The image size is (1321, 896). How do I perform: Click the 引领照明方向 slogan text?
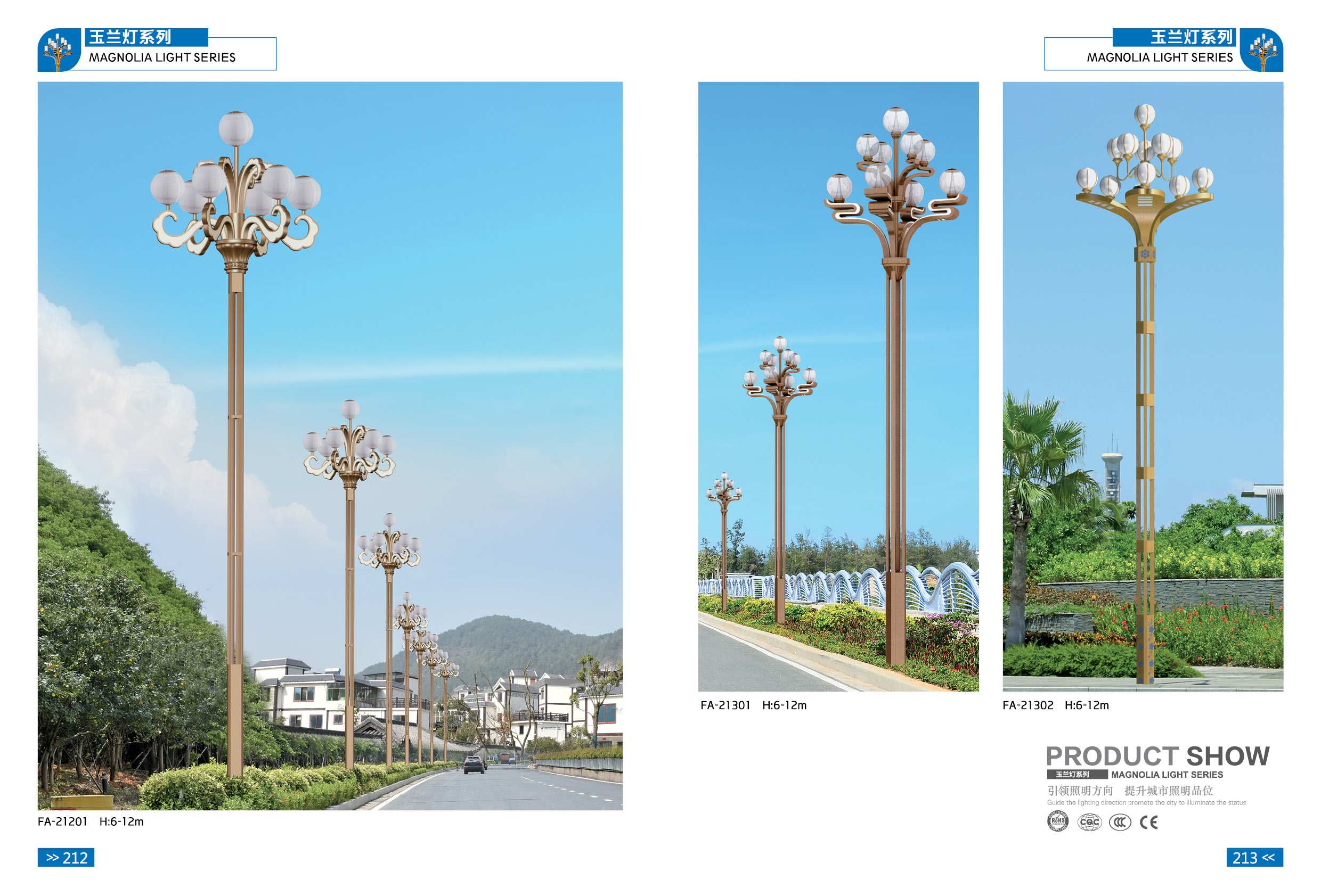click(1081, 790)
